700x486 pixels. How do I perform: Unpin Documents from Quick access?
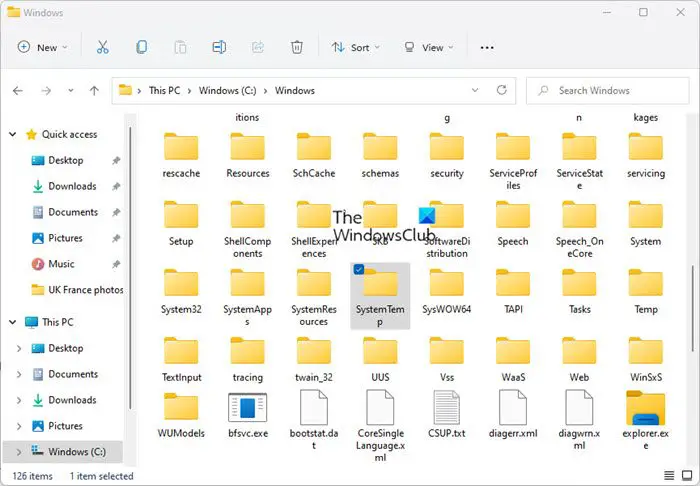(116, 212)
